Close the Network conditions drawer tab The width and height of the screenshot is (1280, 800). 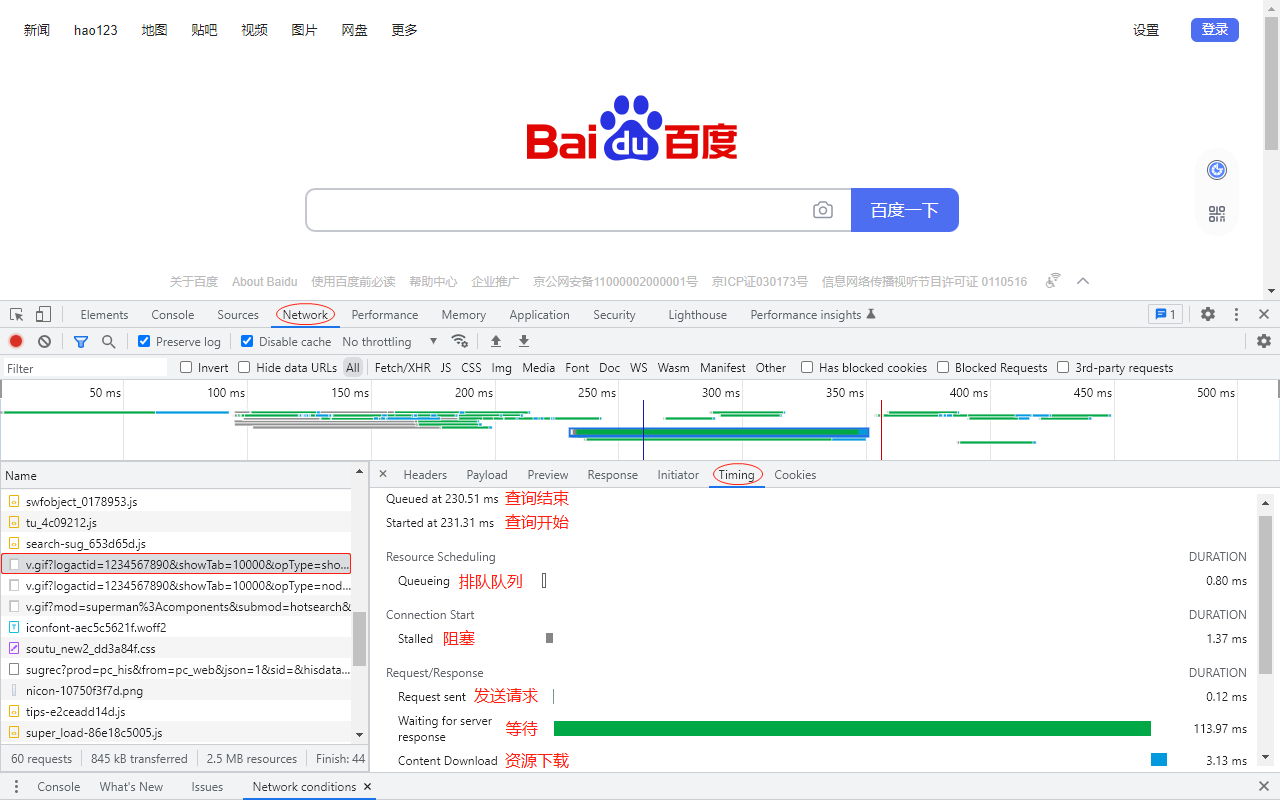click(x=367, y=787)
